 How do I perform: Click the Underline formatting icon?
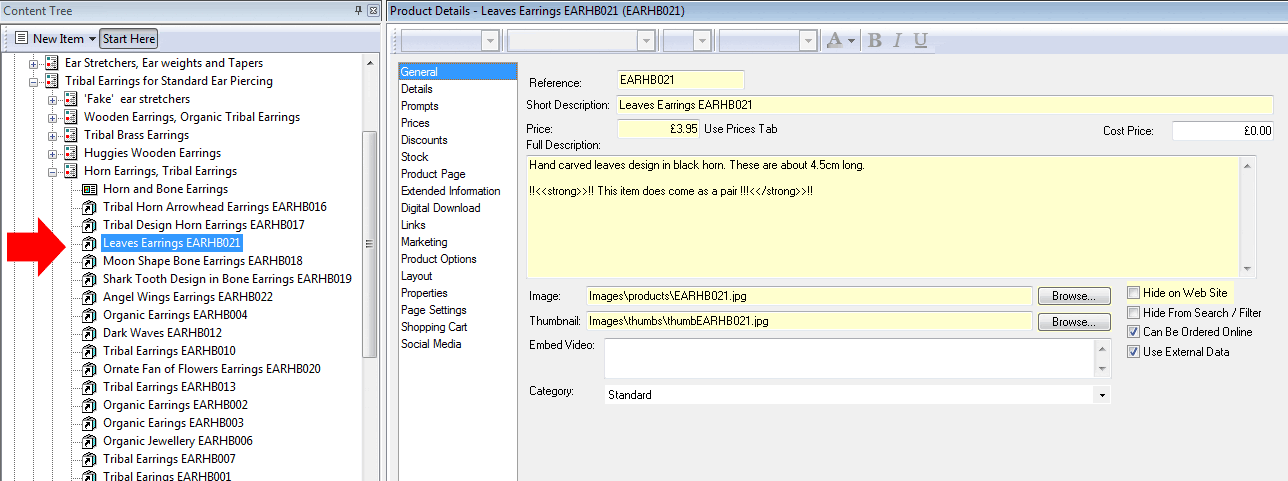point(920,40)
